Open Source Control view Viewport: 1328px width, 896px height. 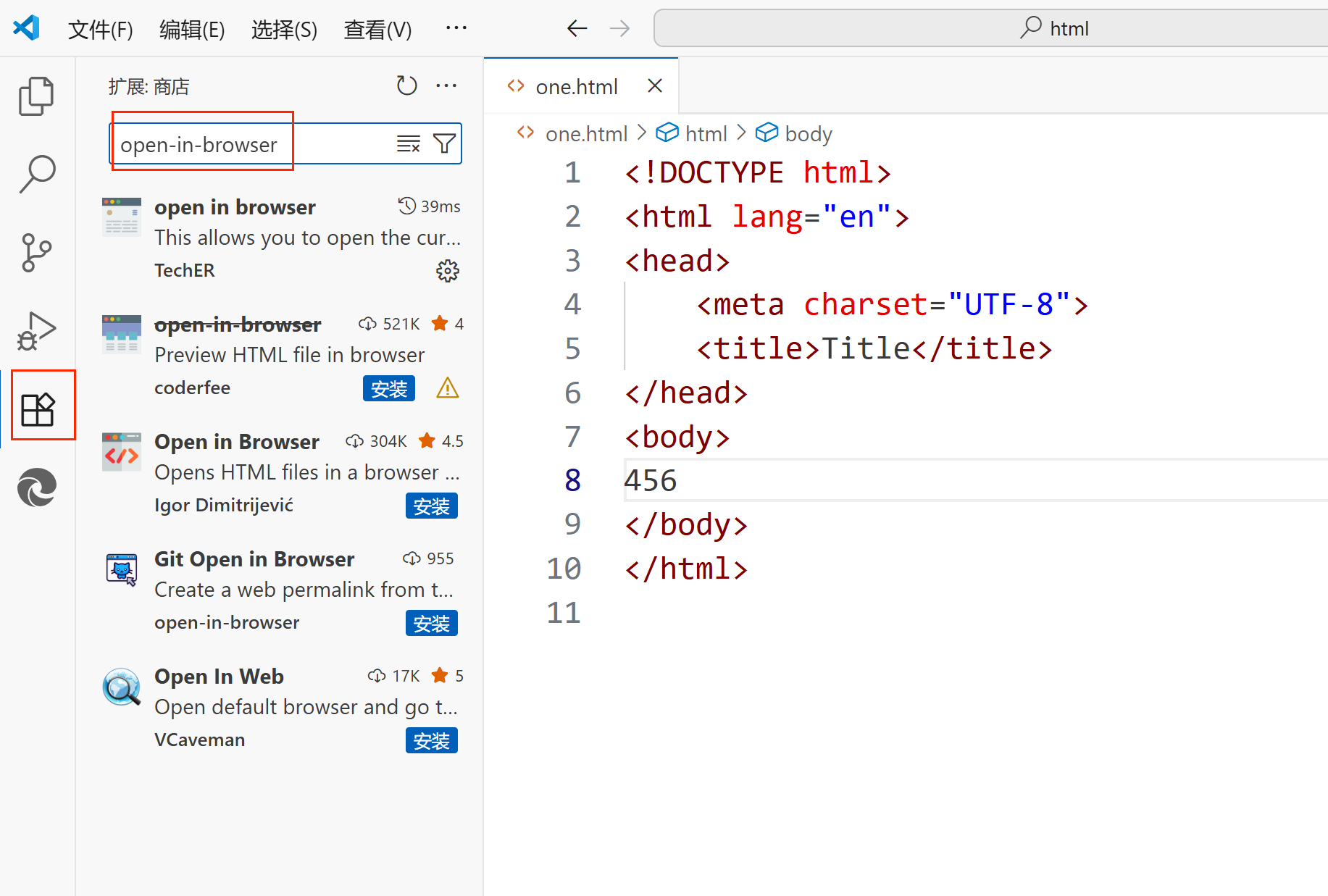36,252
